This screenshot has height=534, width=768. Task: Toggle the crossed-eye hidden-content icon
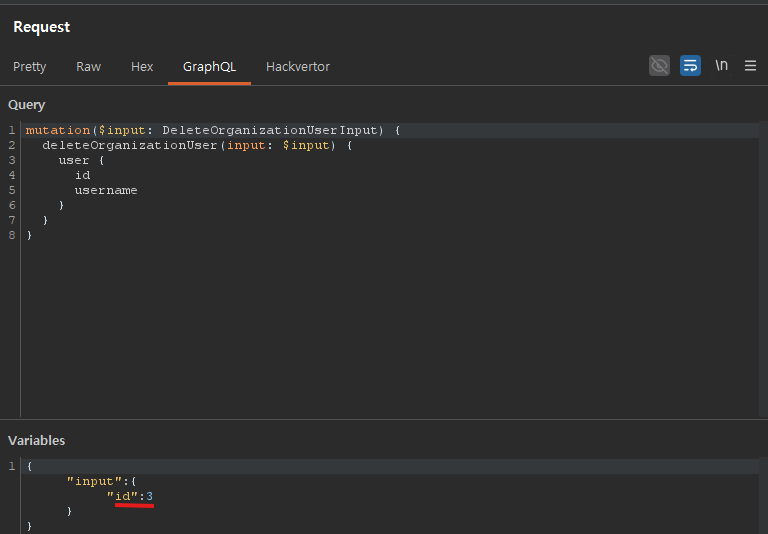(x=659, y=66)
